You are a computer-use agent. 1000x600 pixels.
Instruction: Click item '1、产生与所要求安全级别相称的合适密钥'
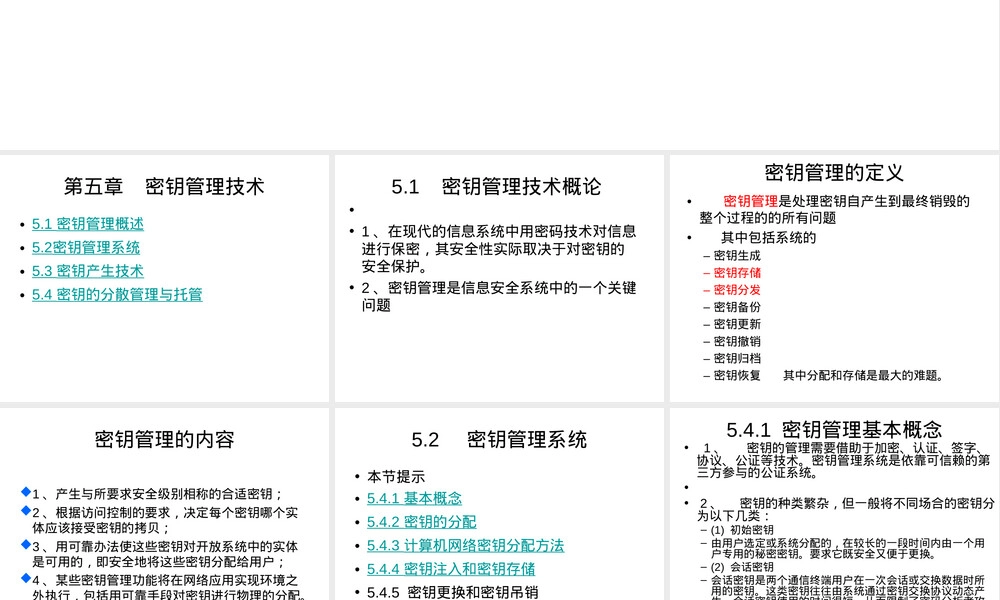(x=158, y=494)
